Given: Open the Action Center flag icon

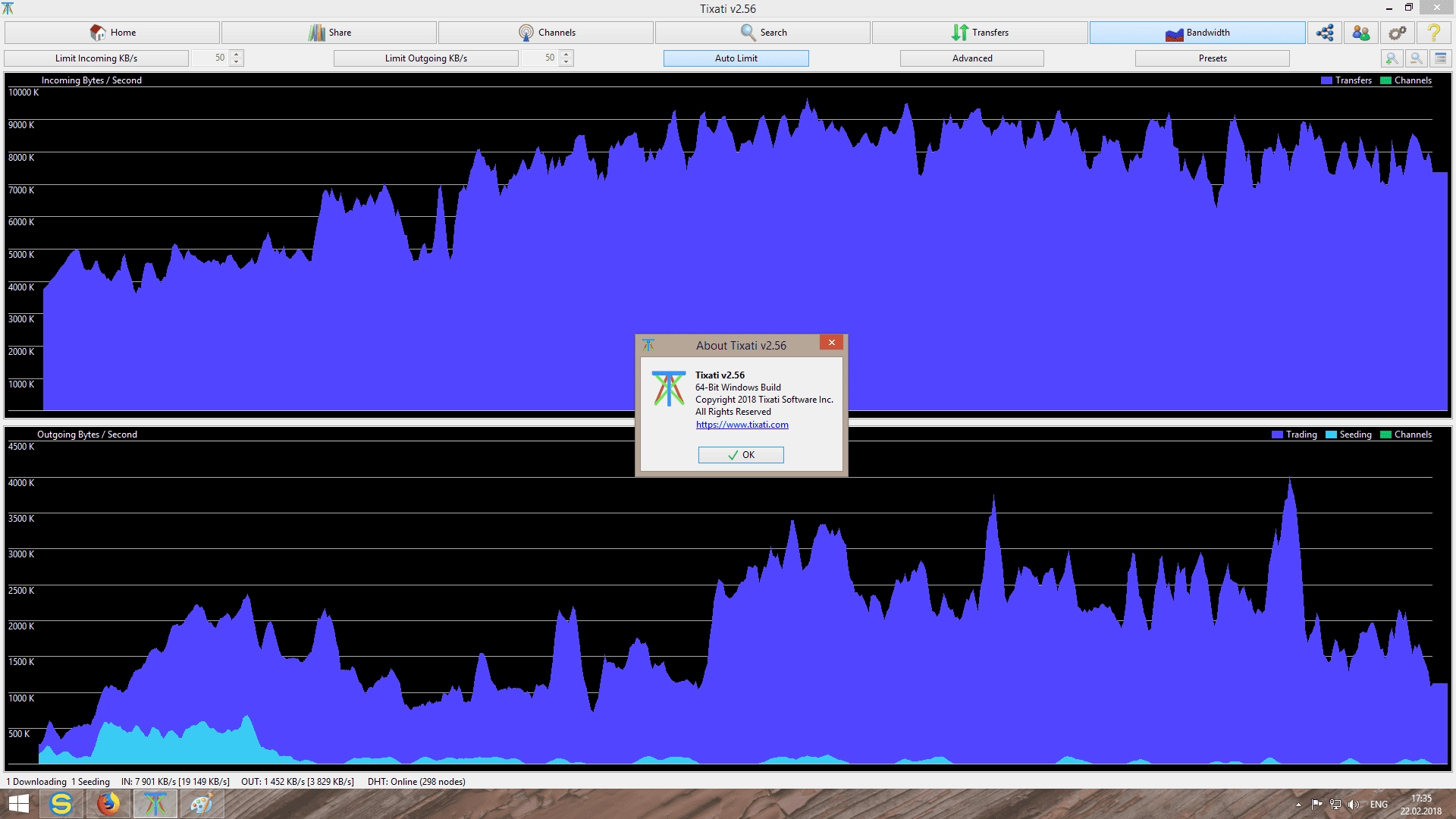Looking at the screenshot, I should tap(1317, 805).
